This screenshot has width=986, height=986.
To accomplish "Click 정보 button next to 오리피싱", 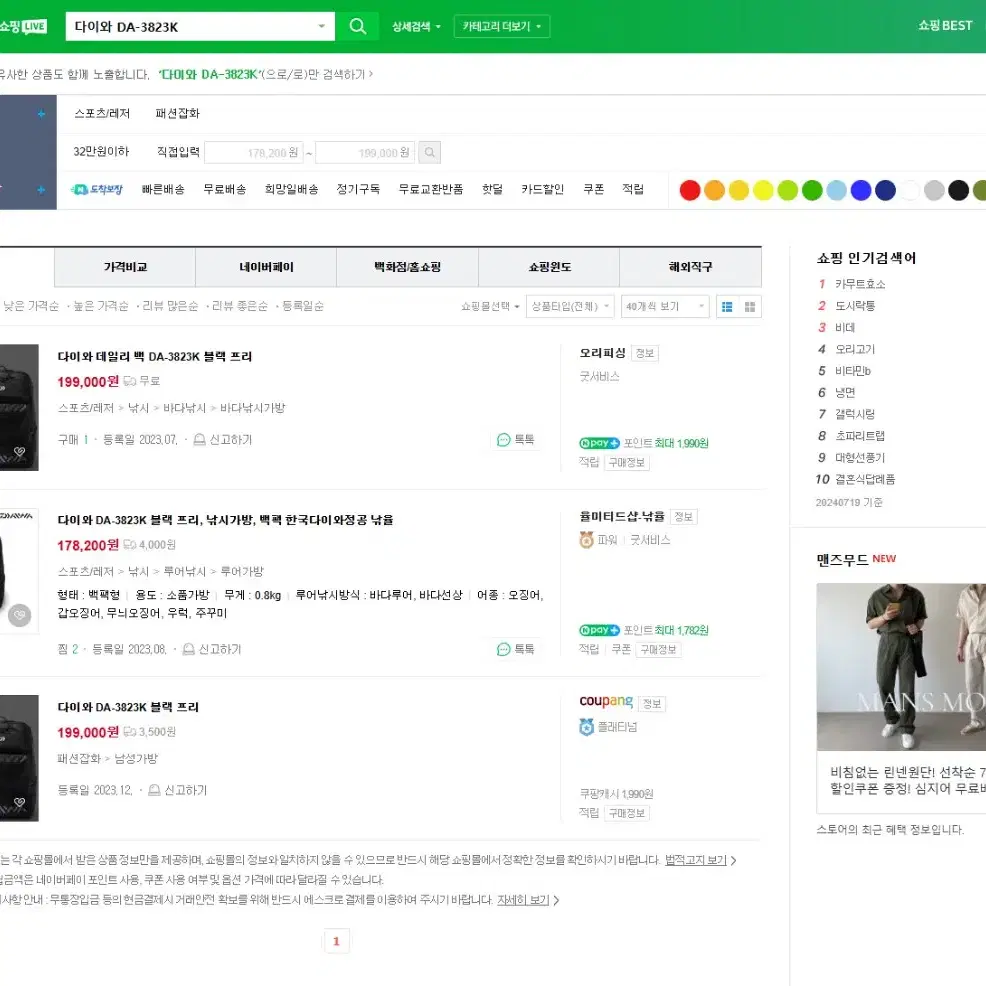I will [645, 353].
